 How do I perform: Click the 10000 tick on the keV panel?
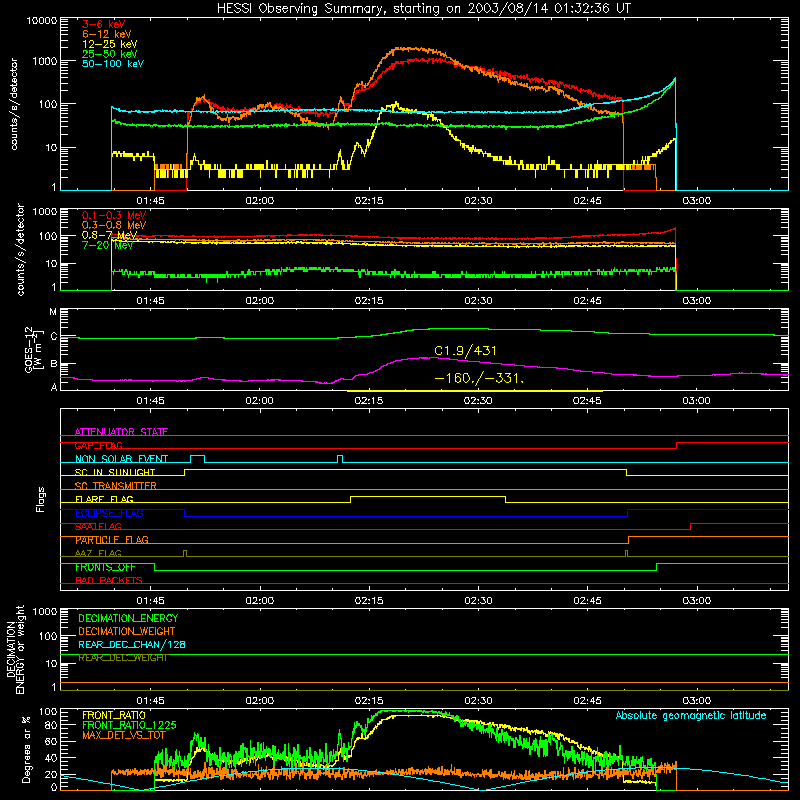click(x=42, y=20)
